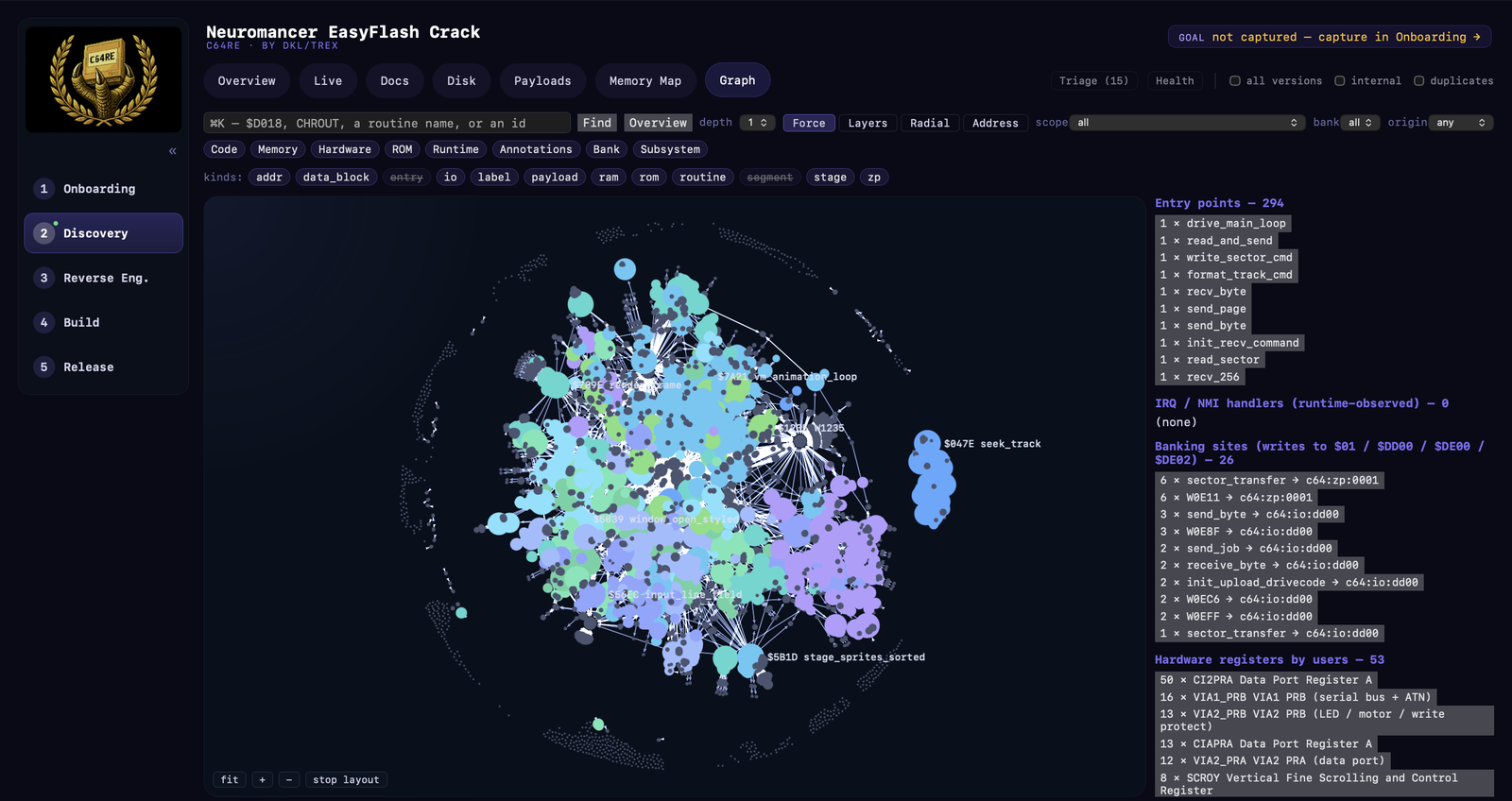Click CI2PRA Data Port Register A row
This screenshot has width=1512, height=801.
(x=1267, y=680)
